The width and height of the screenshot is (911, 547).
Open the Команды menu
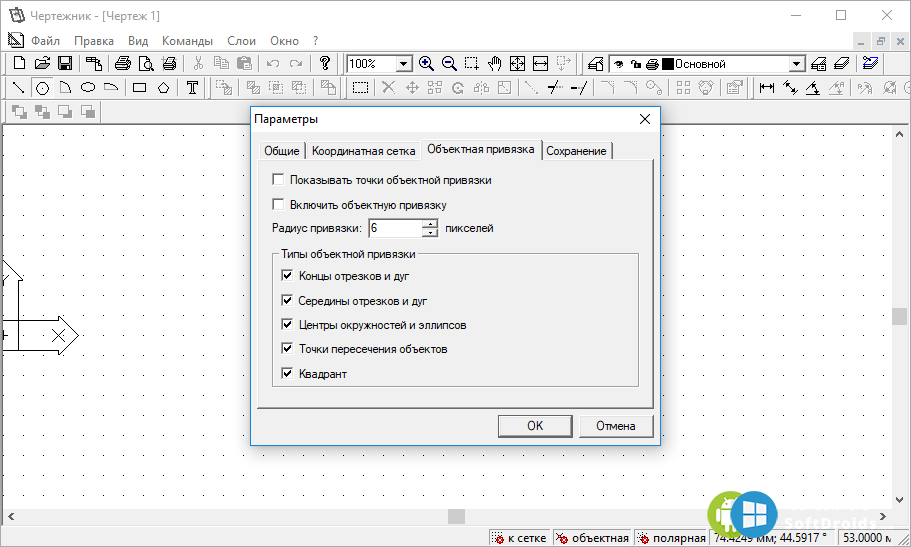(187, 41)
